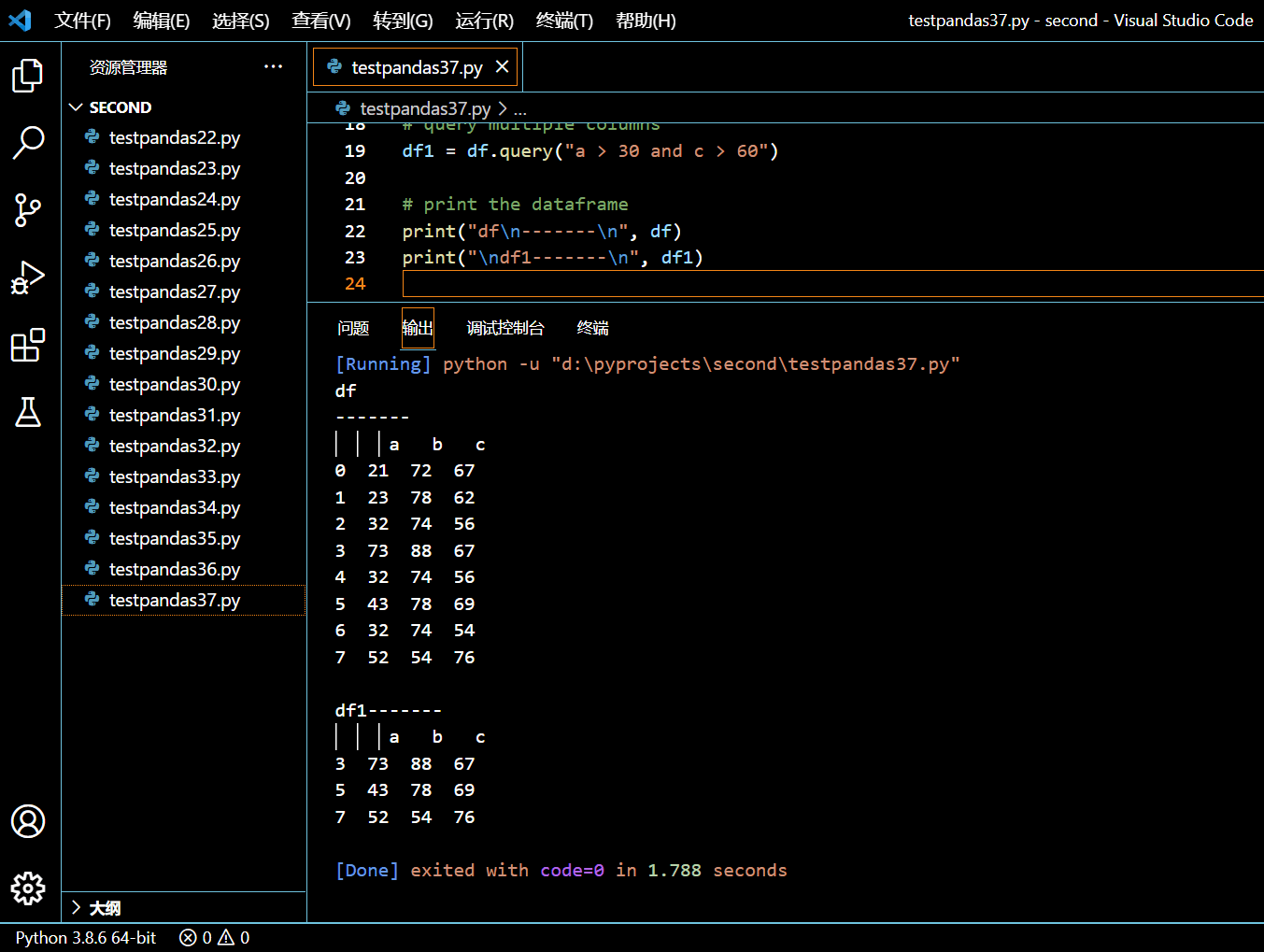Open testpandas36.py in explorer
The height and width of the screenshot is (952, 1264).
click(x=184, y=569)
